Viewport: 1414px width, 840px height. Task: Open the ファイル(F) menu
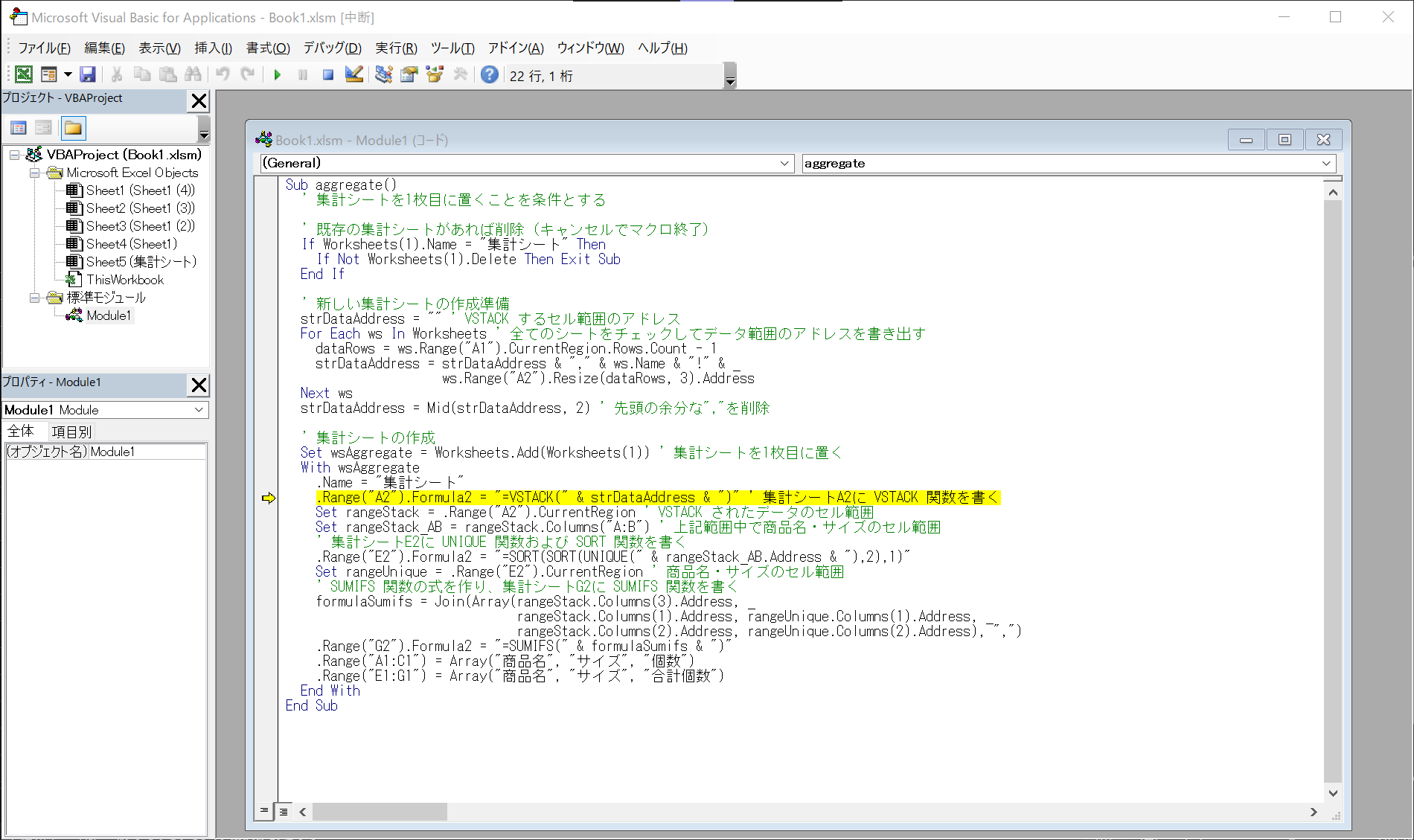point(44,48)
